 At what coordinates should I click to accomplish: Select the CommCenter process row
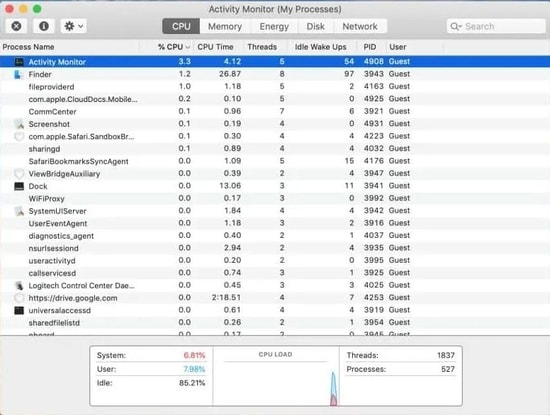click(275, 112)
